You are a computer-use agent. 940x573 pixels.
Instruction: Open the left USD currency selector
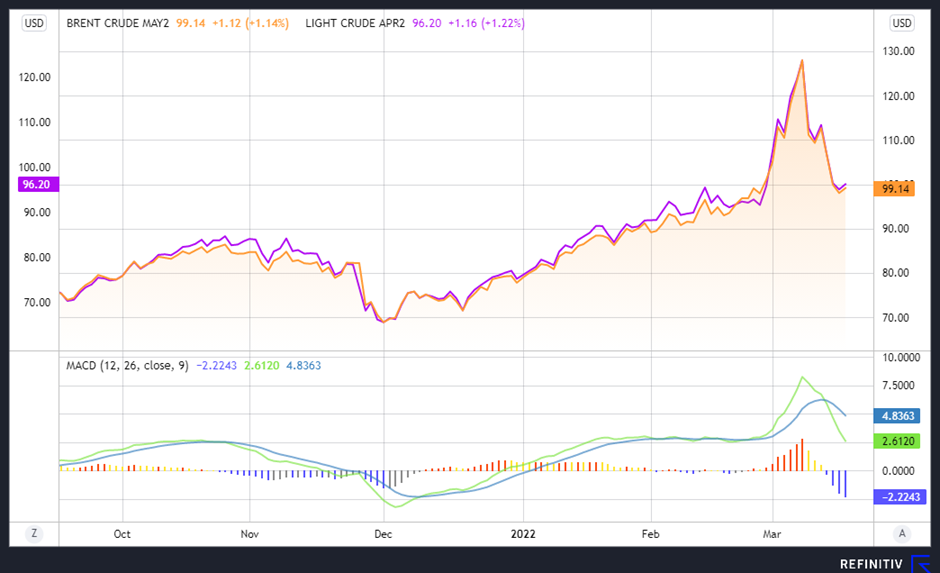(x=34, y=23)
